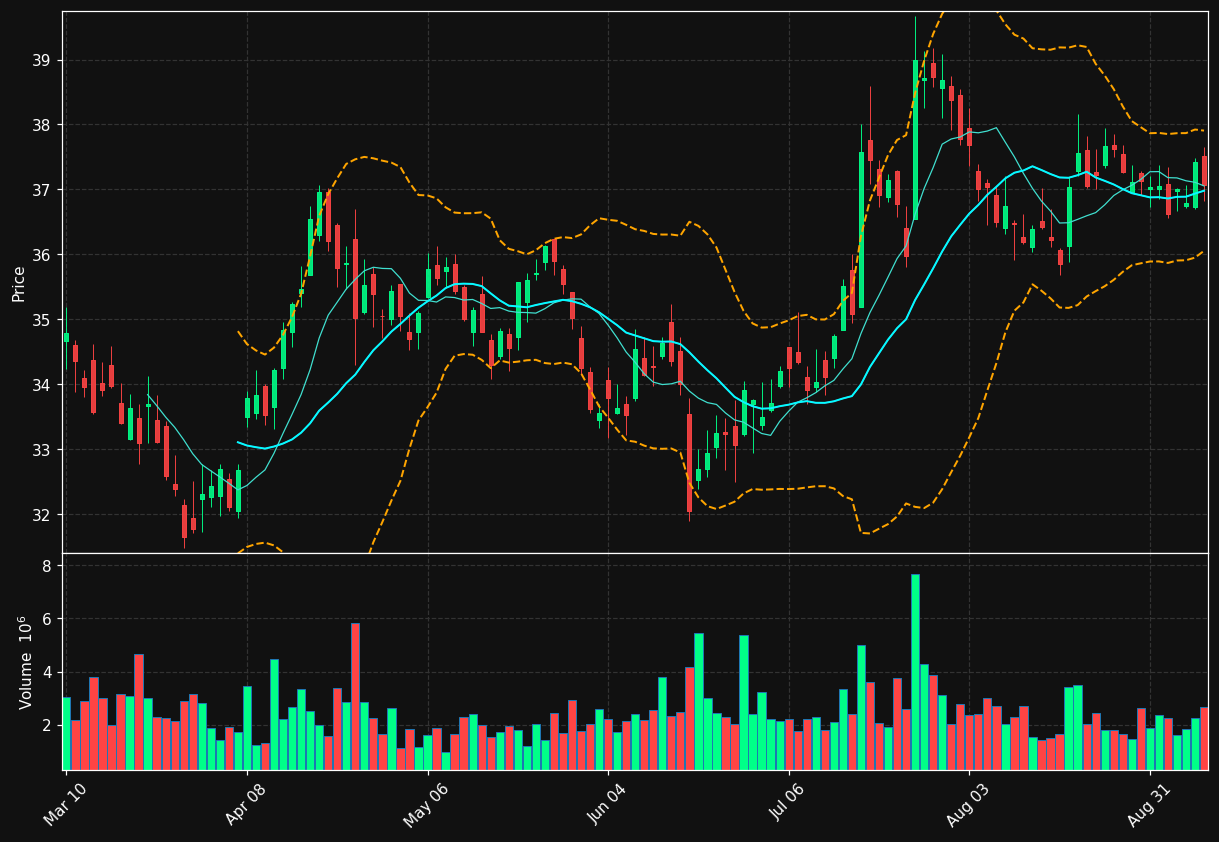Screen dimensions: 1219x842
Task: Click price tick label 39
Action: [x=41, y=60]
